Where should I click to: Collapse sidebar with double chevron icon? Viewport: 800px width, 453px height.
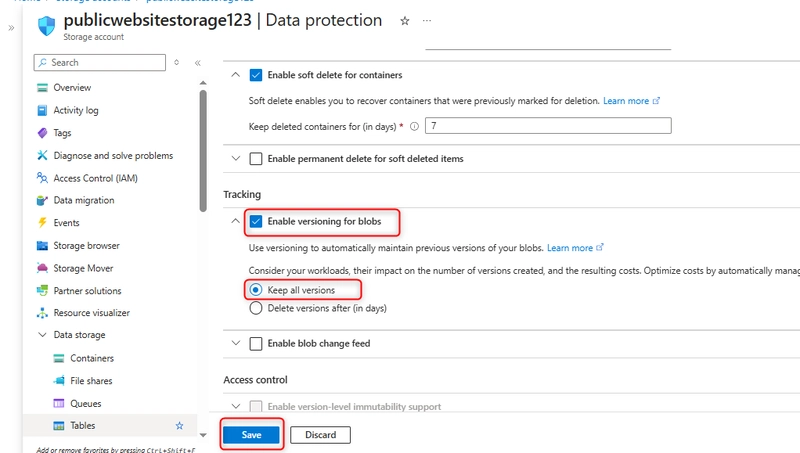pos(197,63)
